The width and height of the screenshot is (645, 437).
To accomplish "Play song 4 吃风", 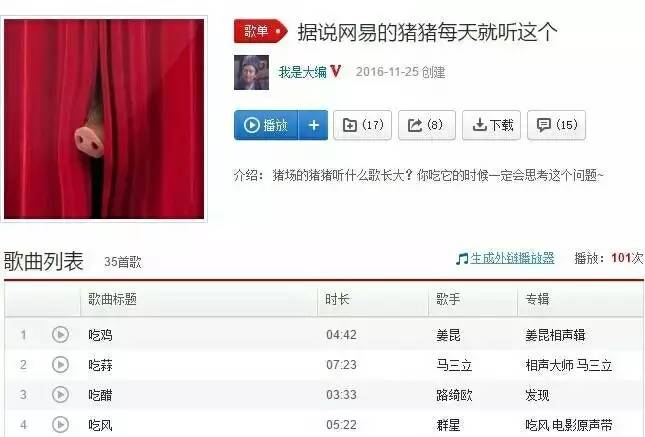I will tap(60, 424).
